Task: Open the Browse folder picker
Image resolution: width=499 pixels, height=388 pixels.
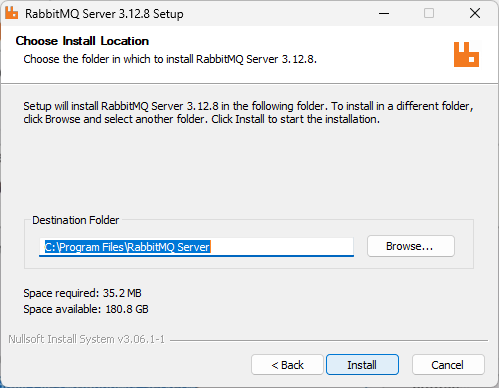Action: [x=411, y=246]
